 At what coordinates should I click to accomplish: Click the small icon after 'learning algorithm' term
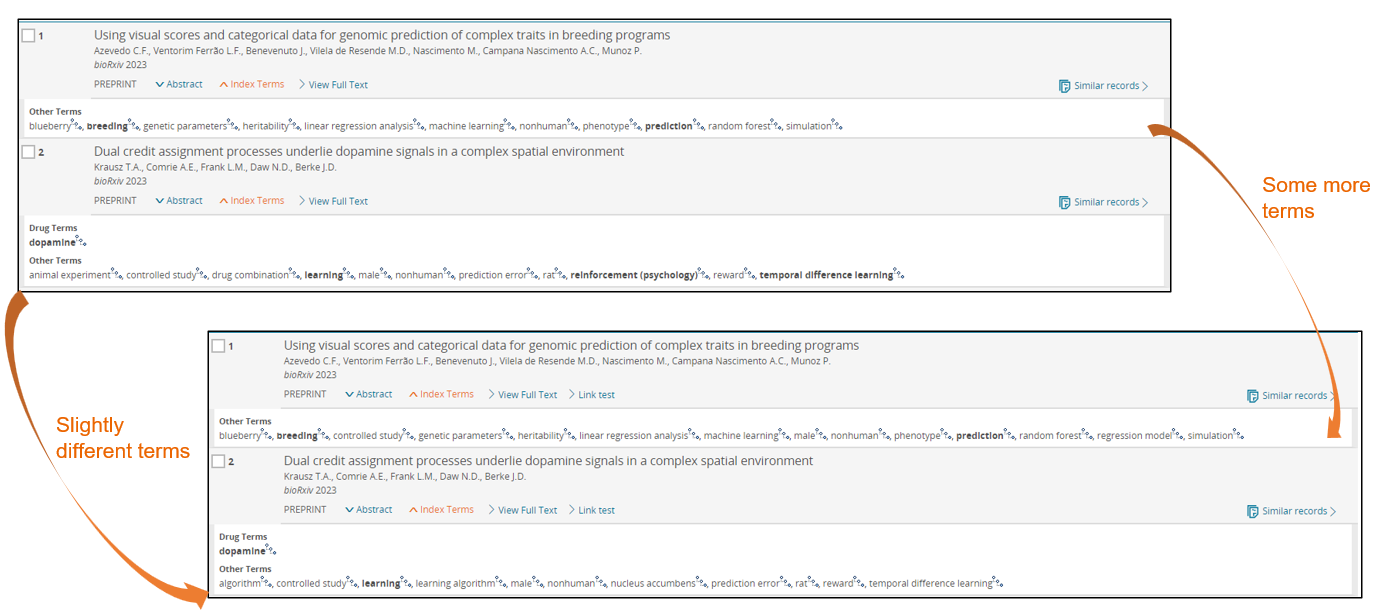coord(500,582)
